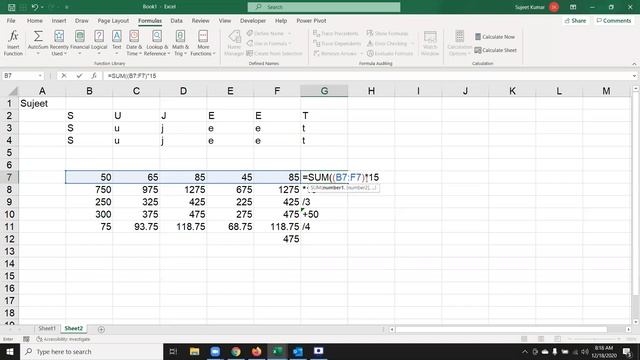The width and height of the screenshot is (640, 360).
Task: Click Accessibility: Investigate in status bar
Action: point(63,339)
